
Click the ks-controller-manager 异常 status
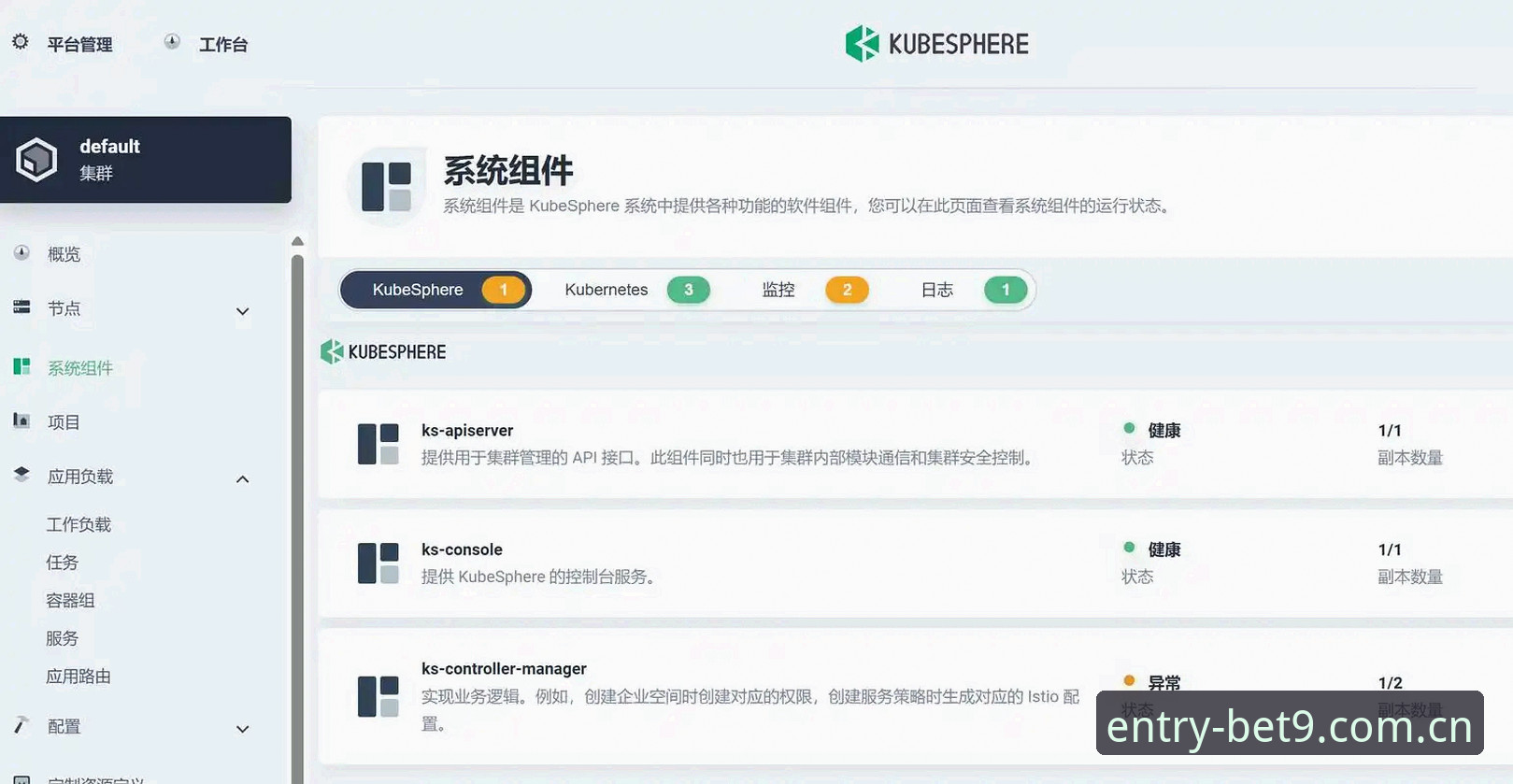pyautogui.click(x=1164, y=683)
